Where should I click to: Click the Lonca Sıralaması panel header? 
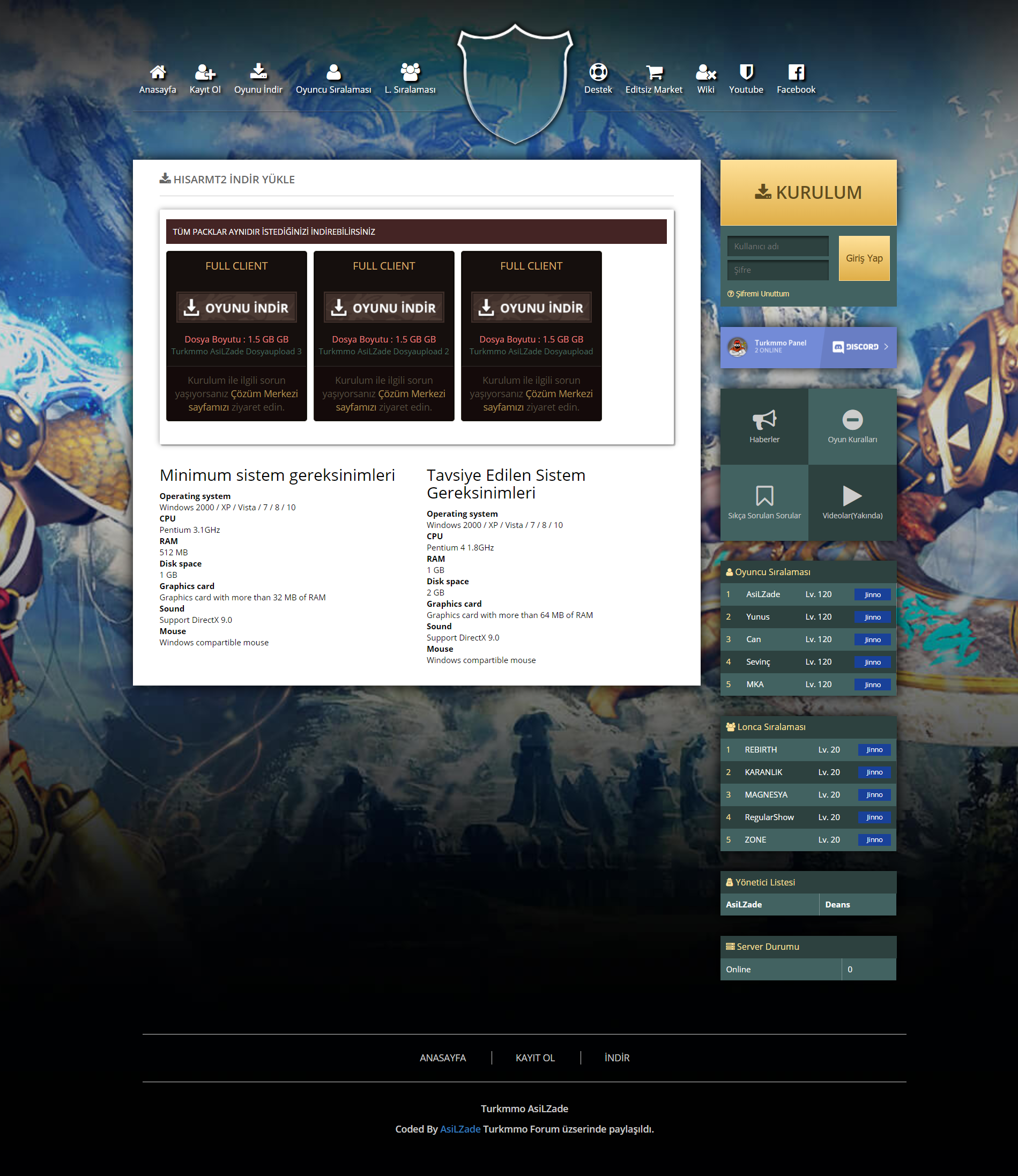coord(808,727)
